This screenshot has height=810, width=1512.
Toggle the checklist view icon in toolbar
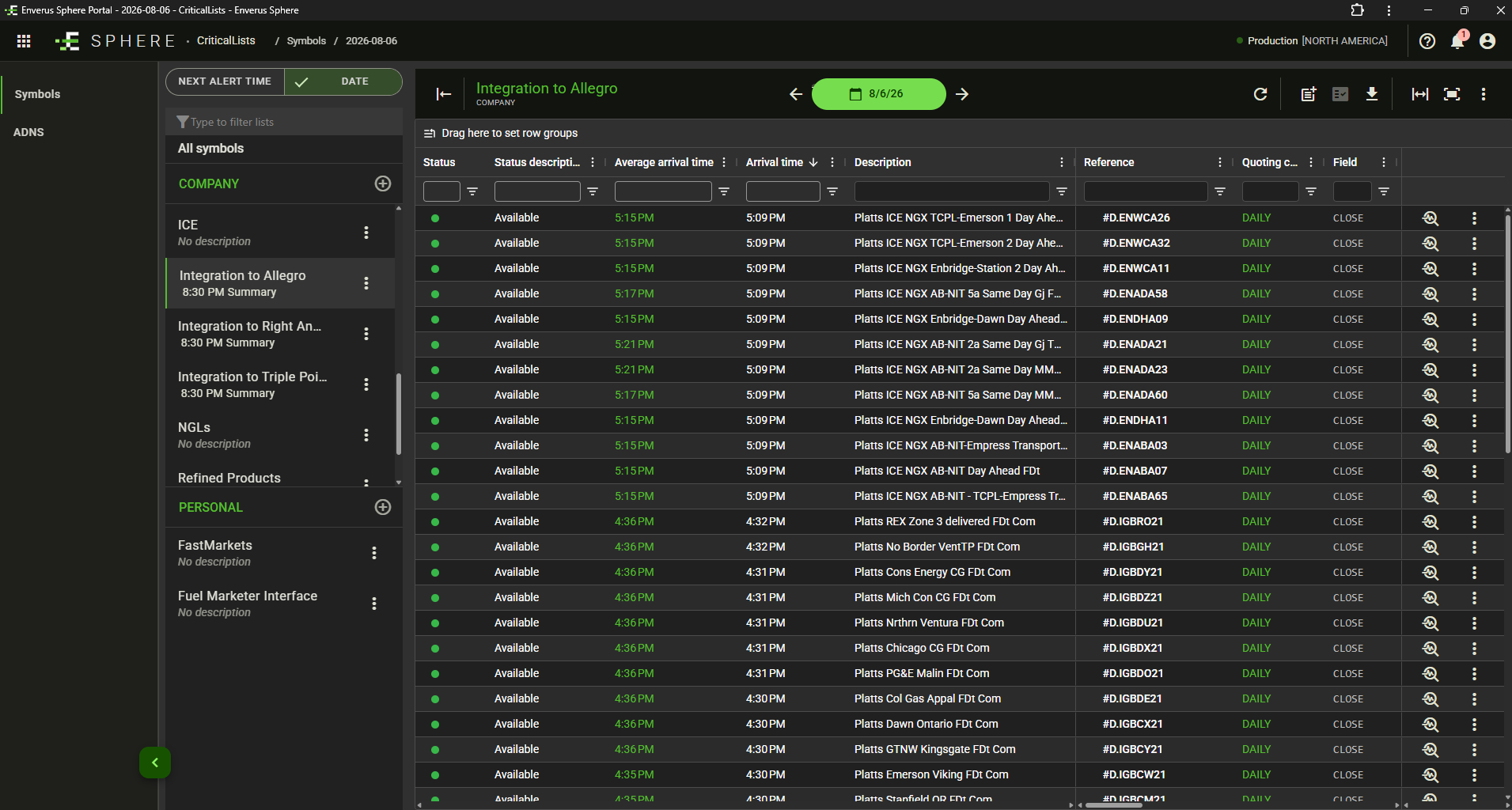pos(1340,94)
